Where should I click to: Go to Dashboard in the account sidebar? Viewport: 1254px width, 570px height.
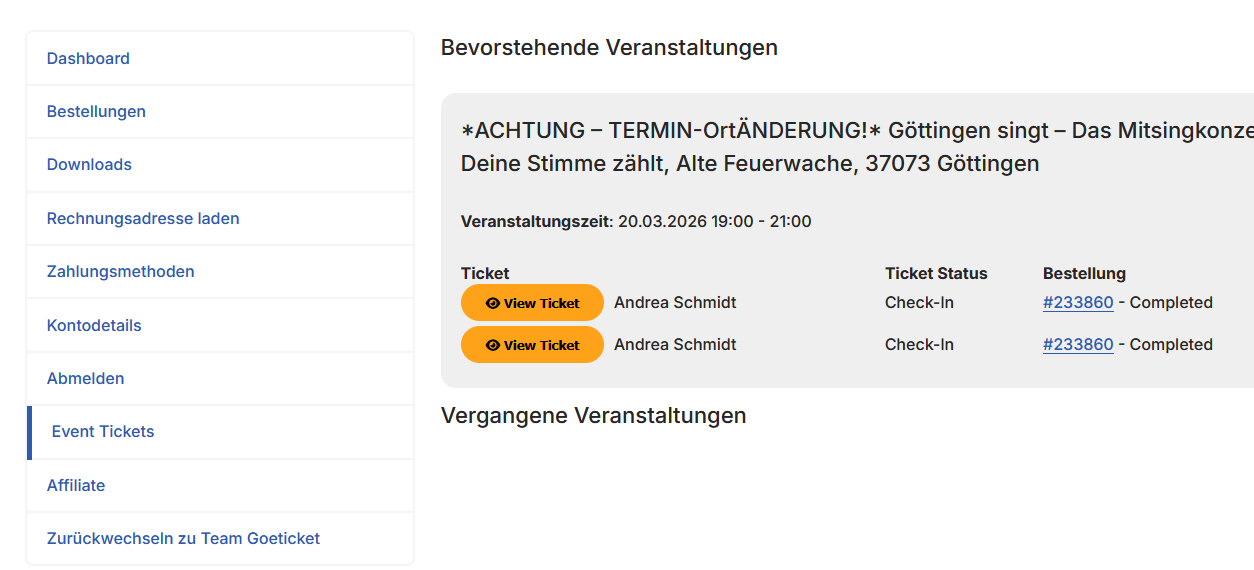pos(88,59)
